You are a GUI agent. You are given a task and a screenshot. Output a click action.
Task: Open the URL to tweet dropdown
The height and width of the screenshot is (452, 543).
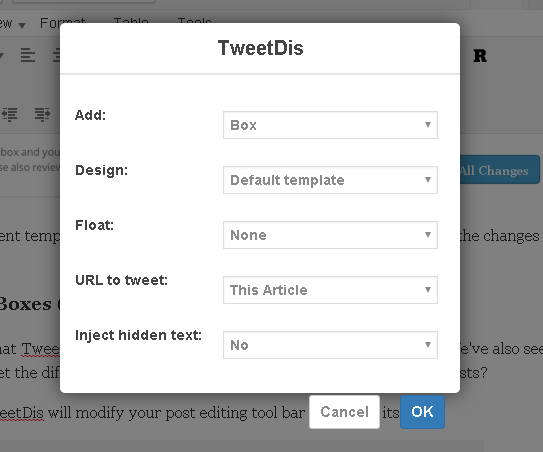[330, 290]
